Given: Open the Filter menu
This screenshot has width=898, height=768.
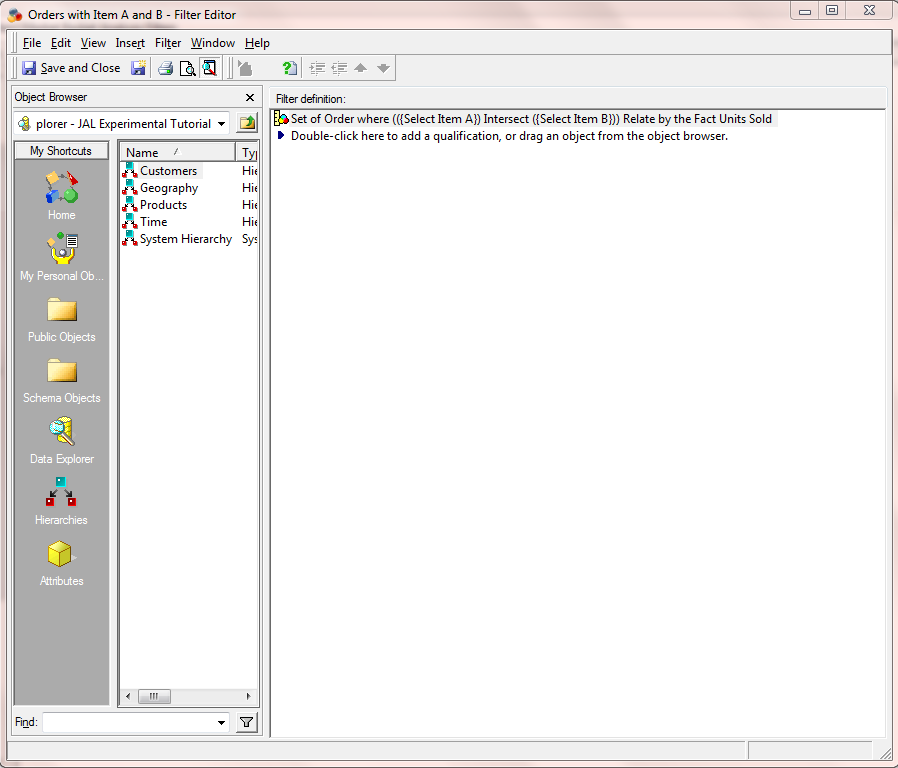Looking at the screenshot, I should click(167, 43).
